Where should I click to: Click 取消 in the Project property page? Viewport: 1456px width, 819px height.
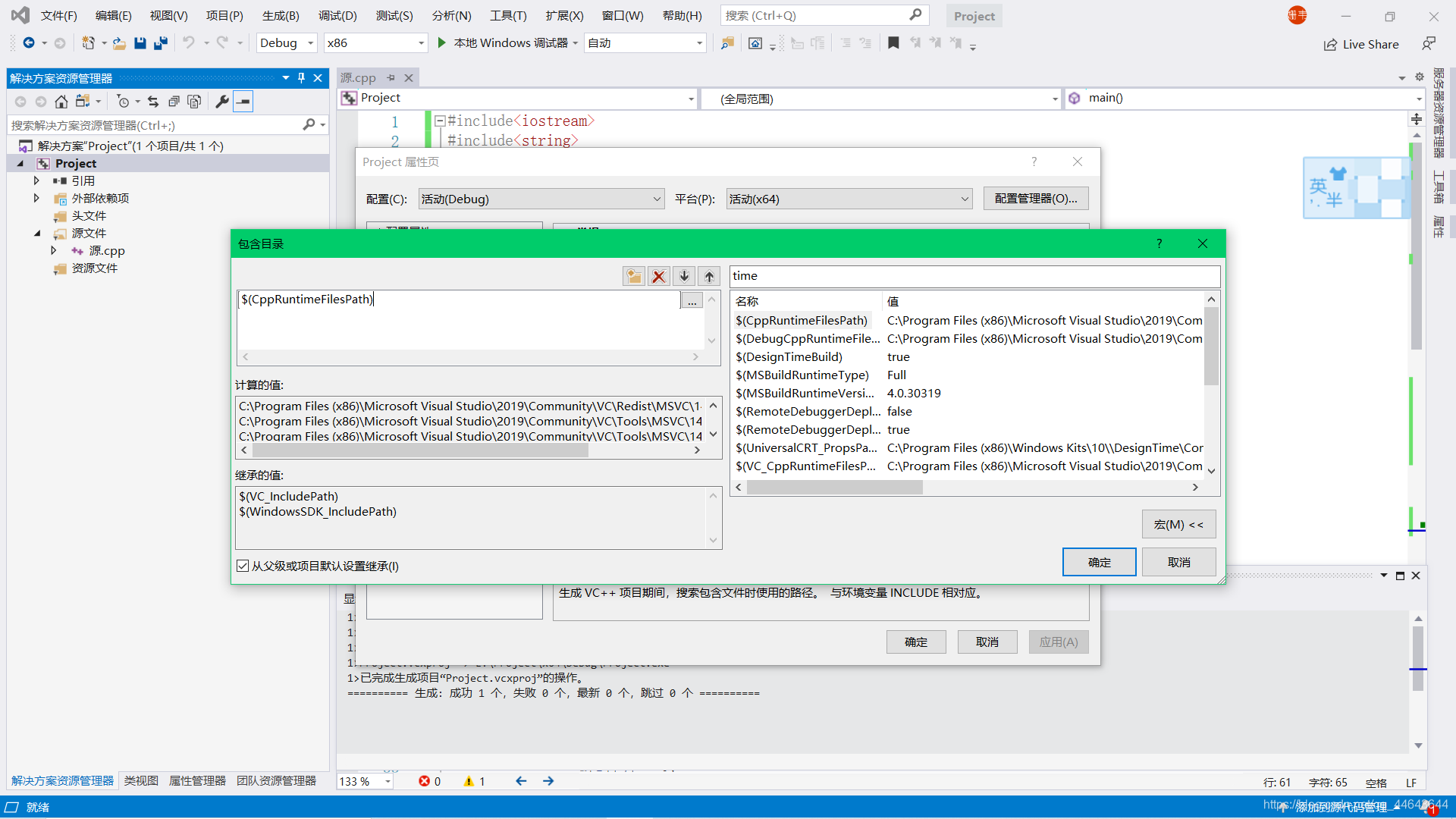point(987,642)
